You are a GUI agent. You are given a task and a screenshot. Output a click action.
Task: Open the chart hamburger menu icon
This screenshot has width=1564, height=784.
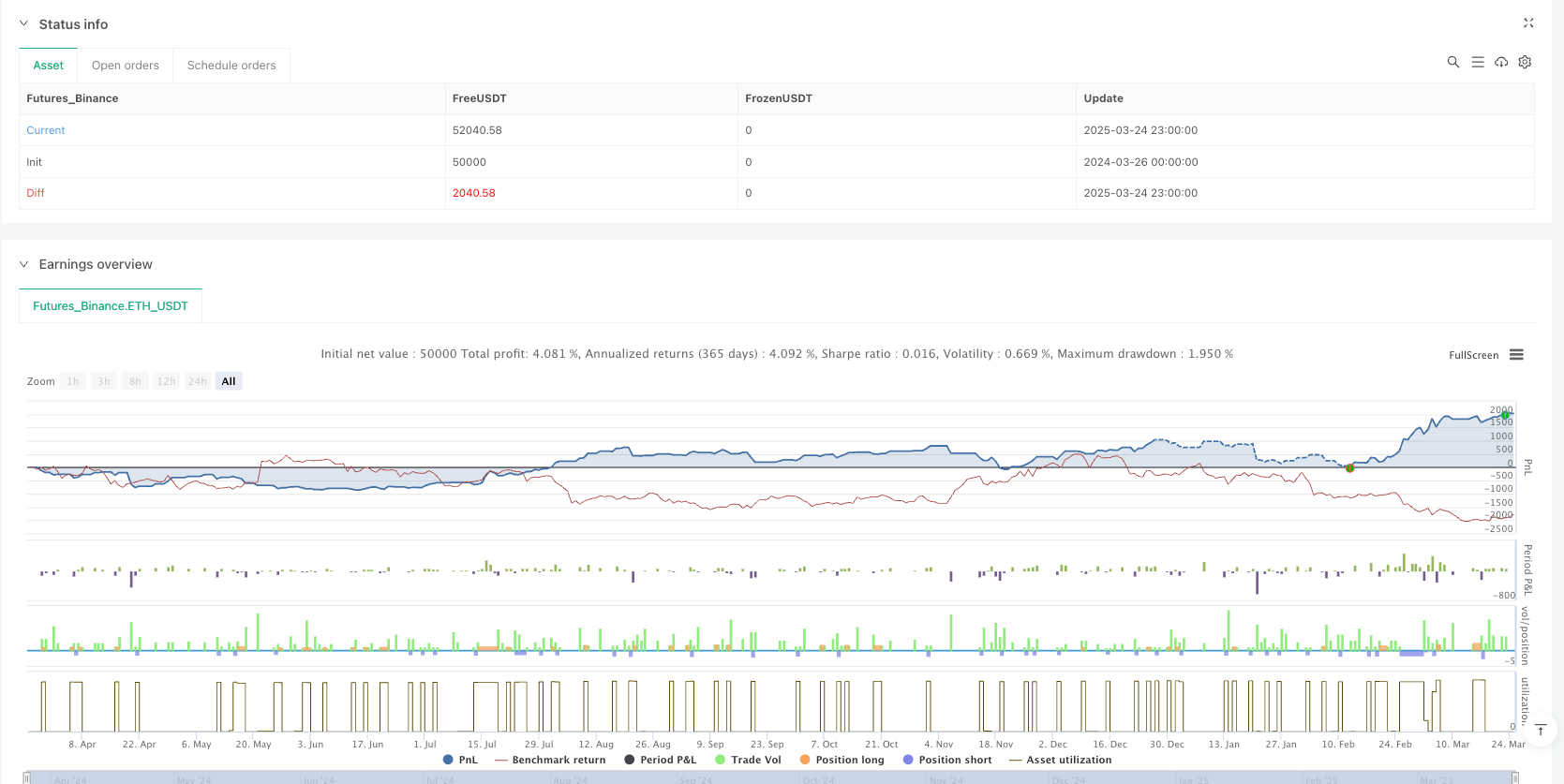click(x=1516, y=355)
